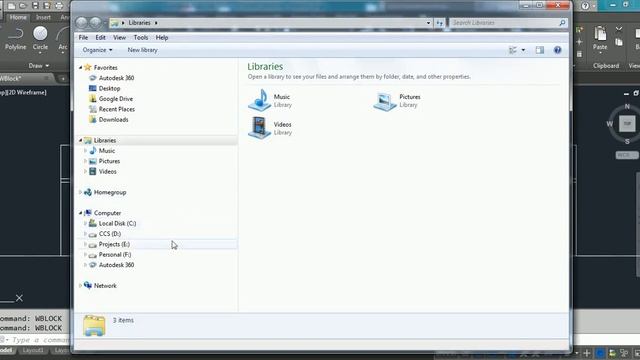The image size is (640, 360).
Task: Expand the Homegroup node arrow
Action: [80, 192]
